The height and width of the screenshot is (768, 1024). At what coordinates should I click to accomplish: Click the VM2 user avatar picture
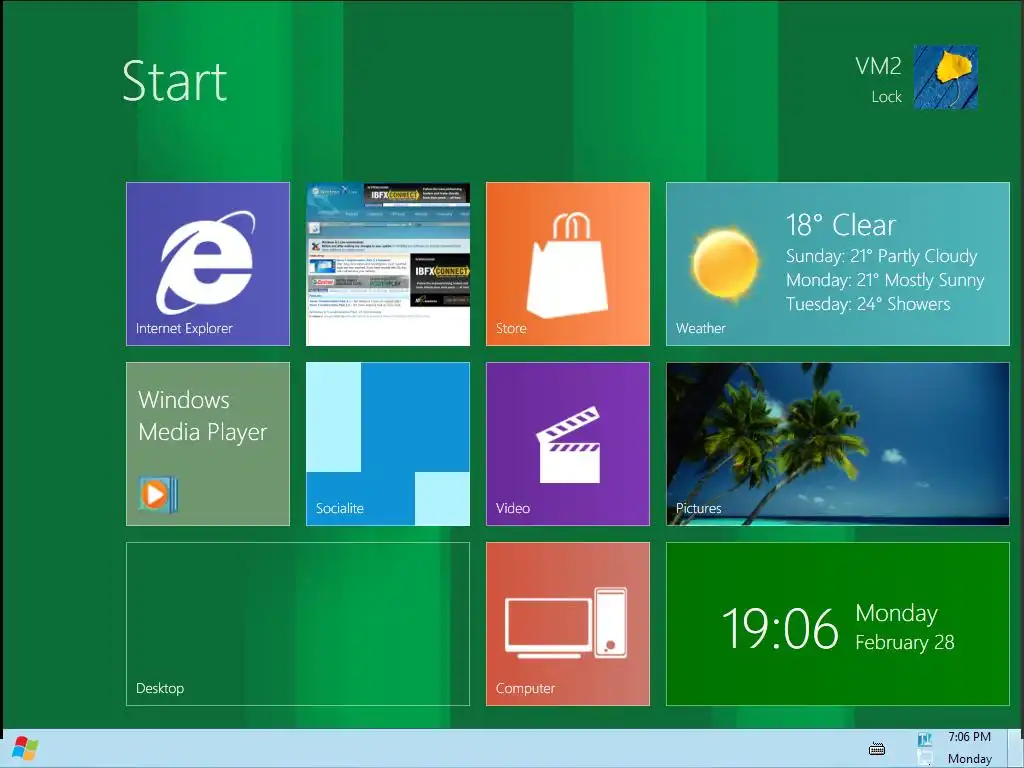pos(945,77)
